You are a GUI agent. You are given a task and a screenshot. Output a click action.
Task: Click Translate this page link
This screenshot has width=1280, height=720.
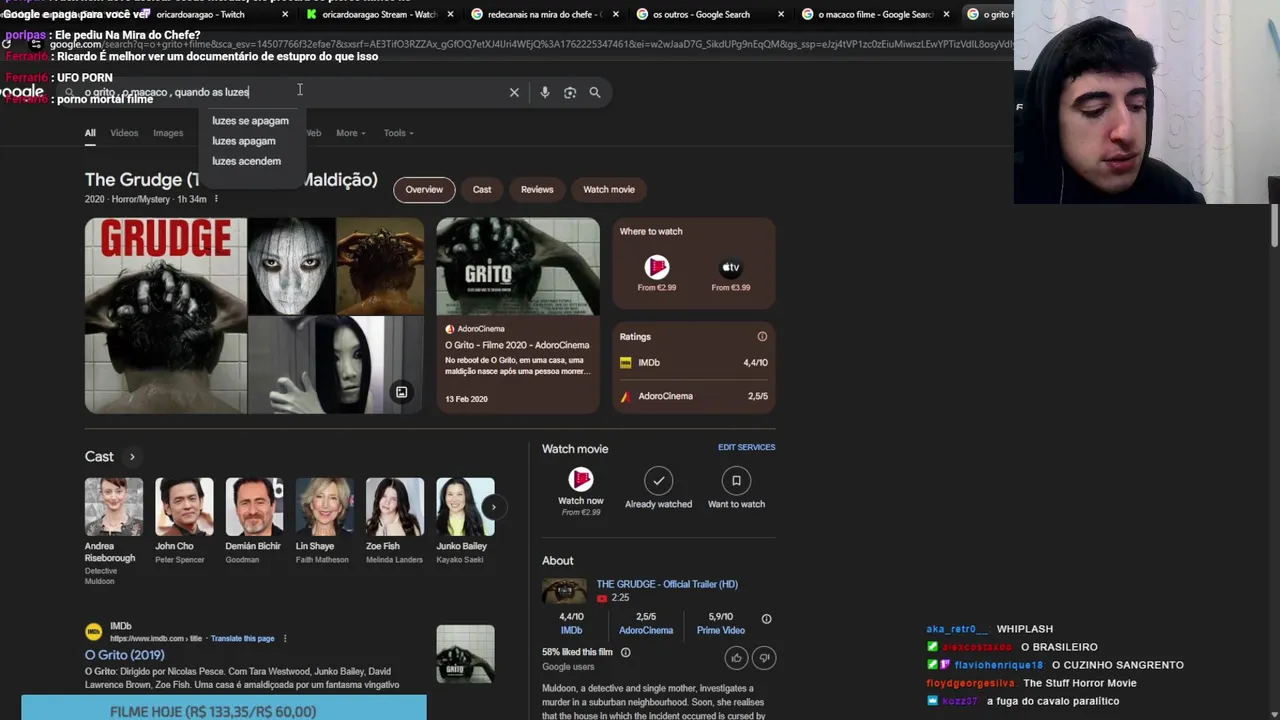[242, 638]
